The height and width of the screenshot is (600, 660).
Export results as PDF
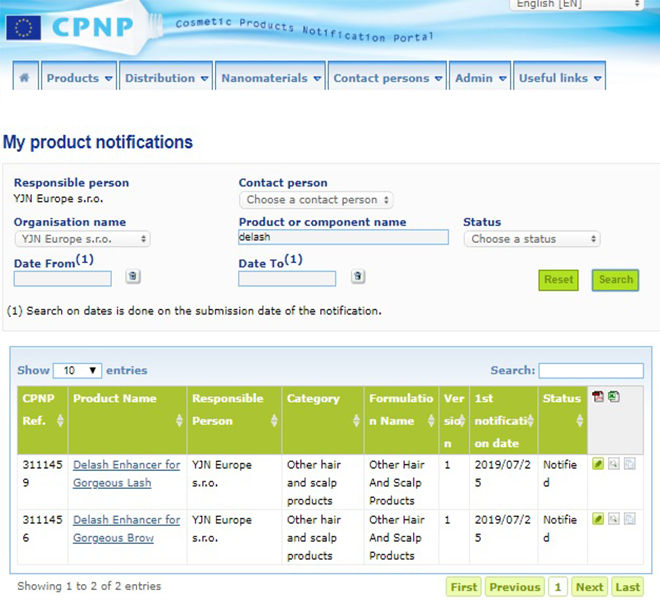coord(597,397)
